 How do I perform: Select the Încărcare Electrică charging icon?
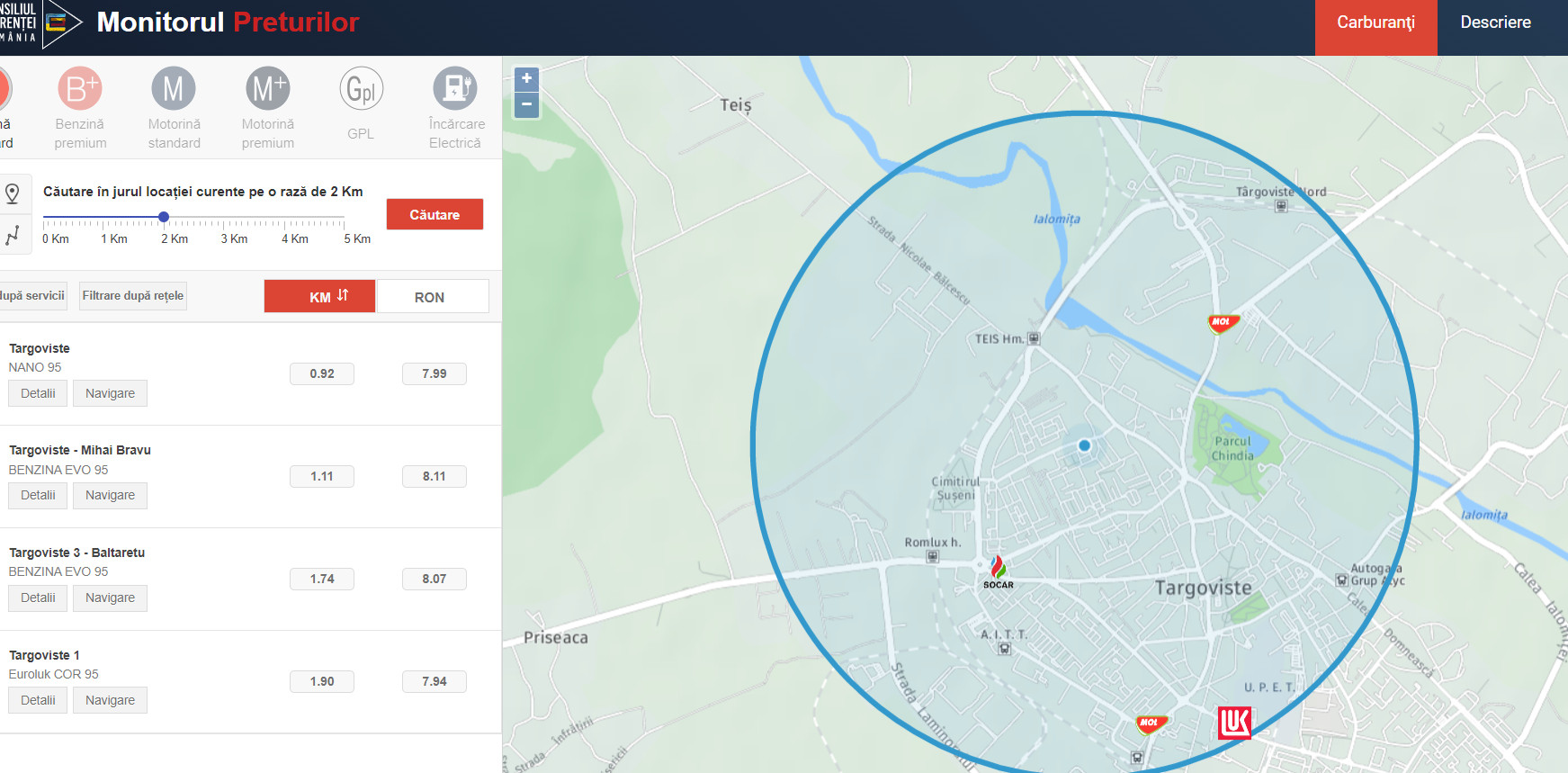[x=455, y=89]
